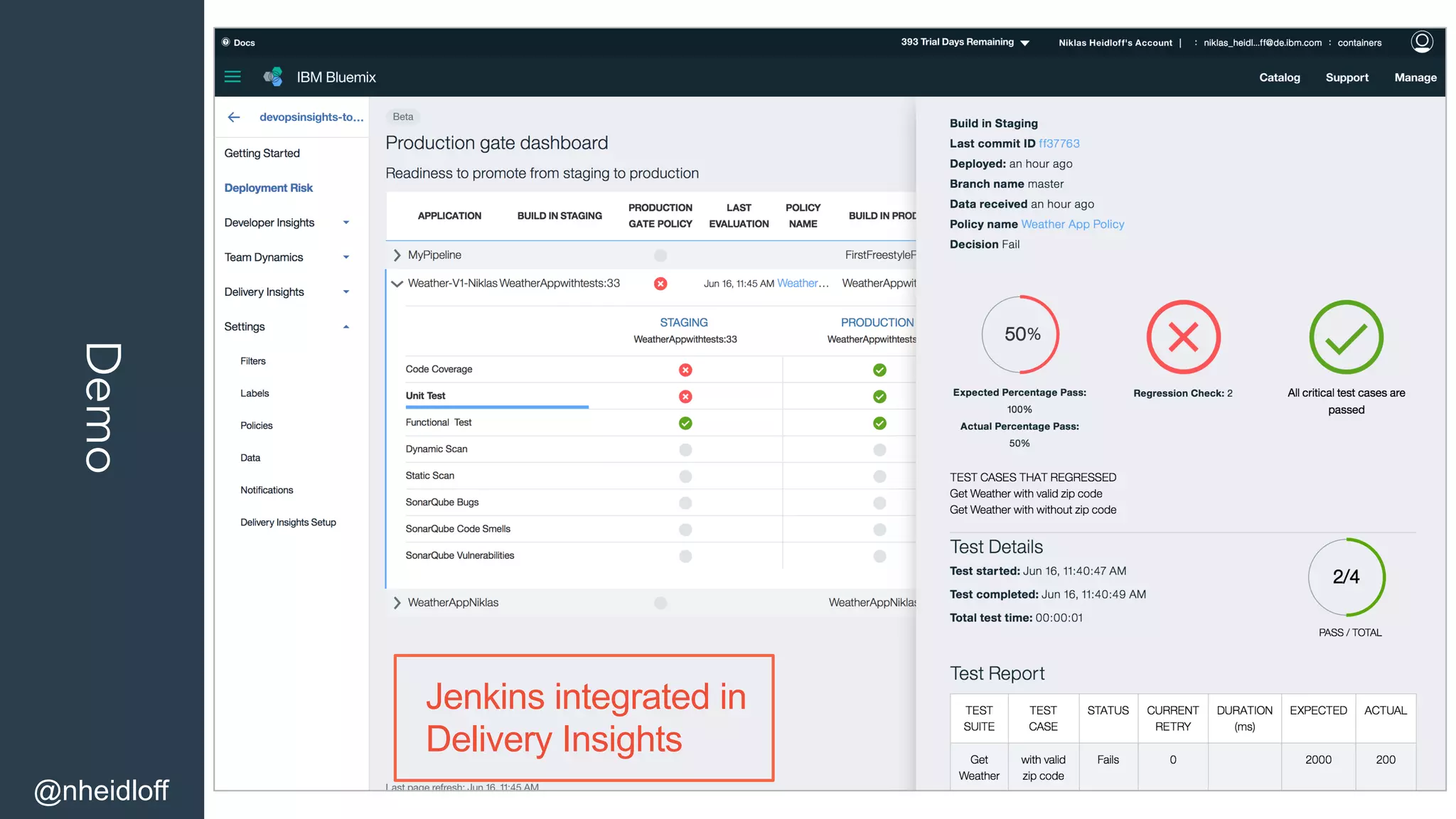
Task: Click the containers space label
Action: coord(1359,43)
